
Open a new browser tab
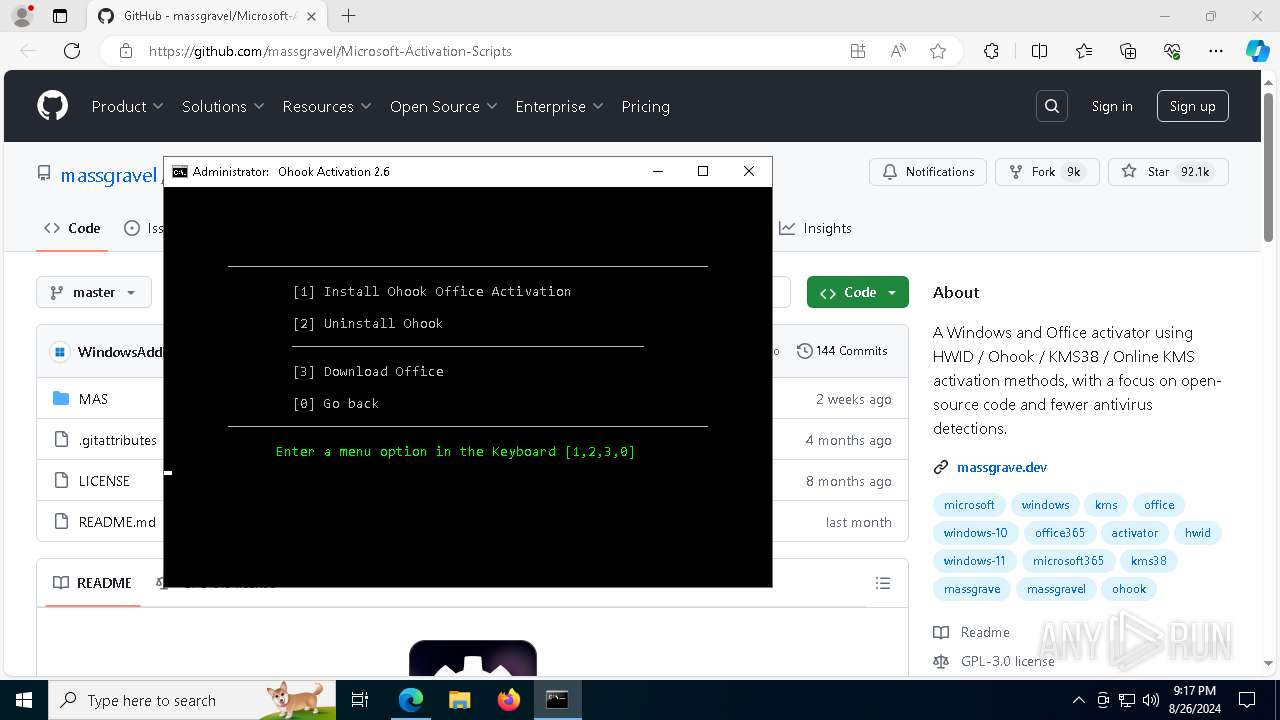[348, 16]
